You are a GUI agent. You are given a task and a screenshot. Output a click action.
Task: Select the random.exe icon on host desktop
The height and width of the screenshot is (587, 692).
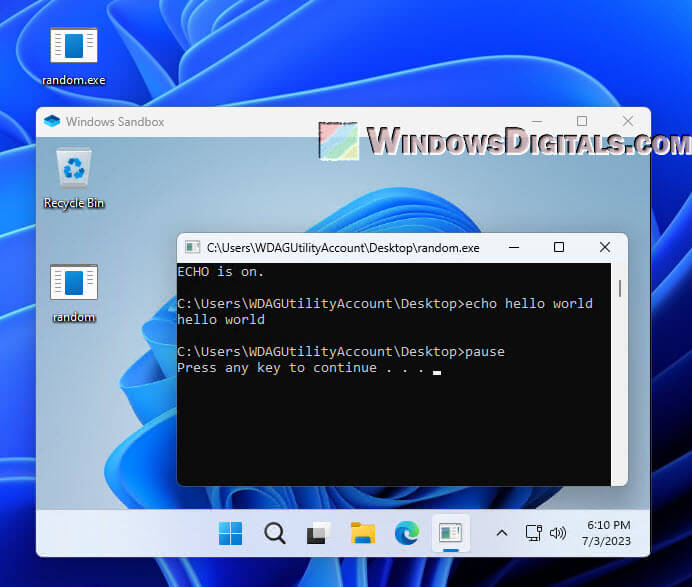tap(74, 45)
